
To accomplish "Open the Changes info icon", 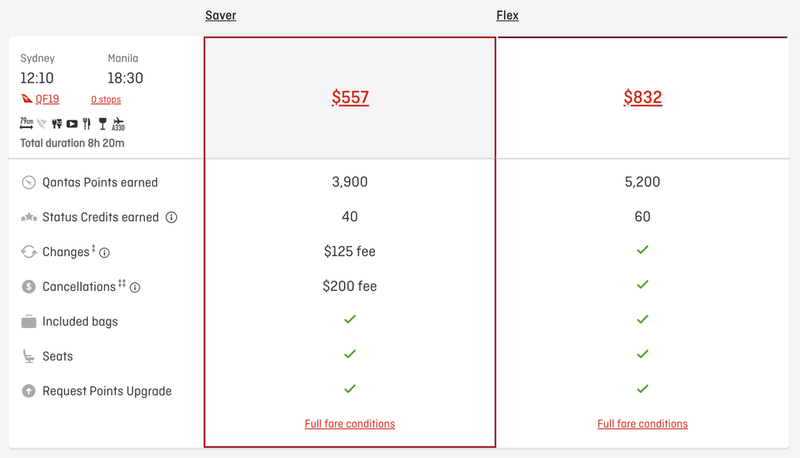I will pyautogui.click(x=105, y=252).
